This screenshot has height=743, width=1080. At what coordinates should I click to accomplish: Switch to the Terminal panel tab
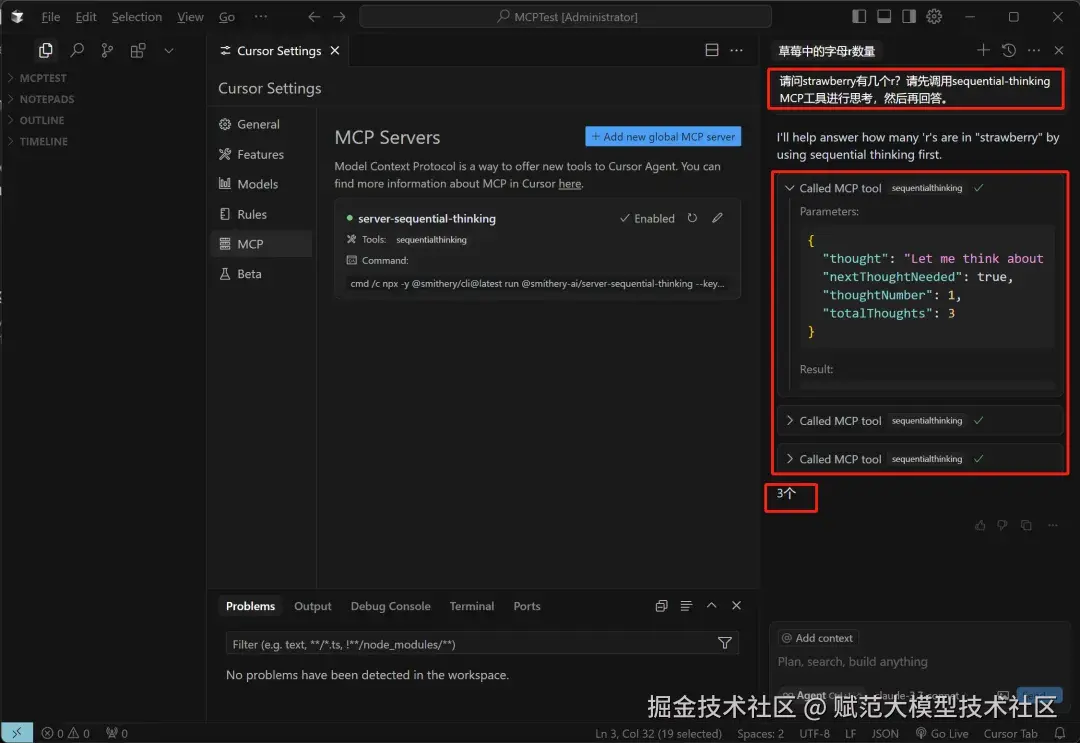tap(472, 606)
